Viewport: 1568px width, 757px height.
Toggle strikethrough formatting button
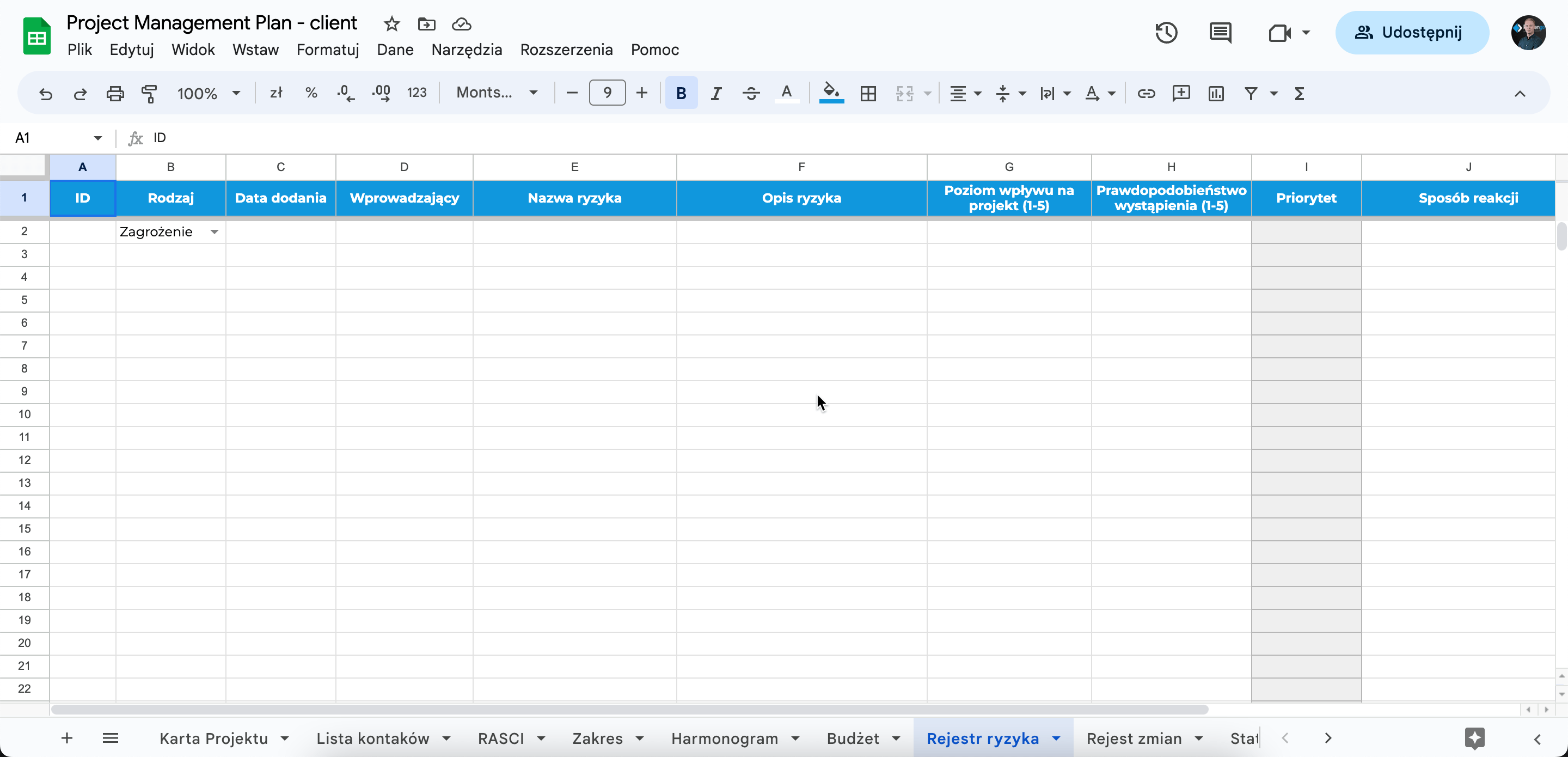pyautogui.click(x=751, y=93)
